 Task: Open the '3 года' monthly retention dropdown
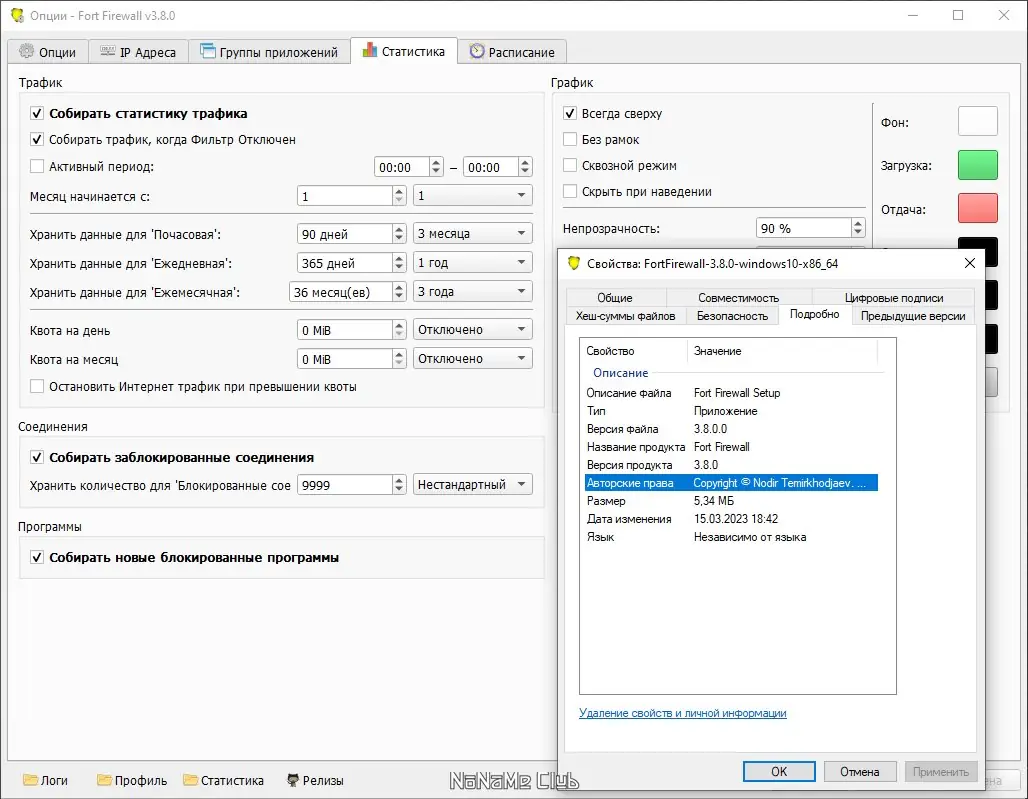tap(473, 291)
